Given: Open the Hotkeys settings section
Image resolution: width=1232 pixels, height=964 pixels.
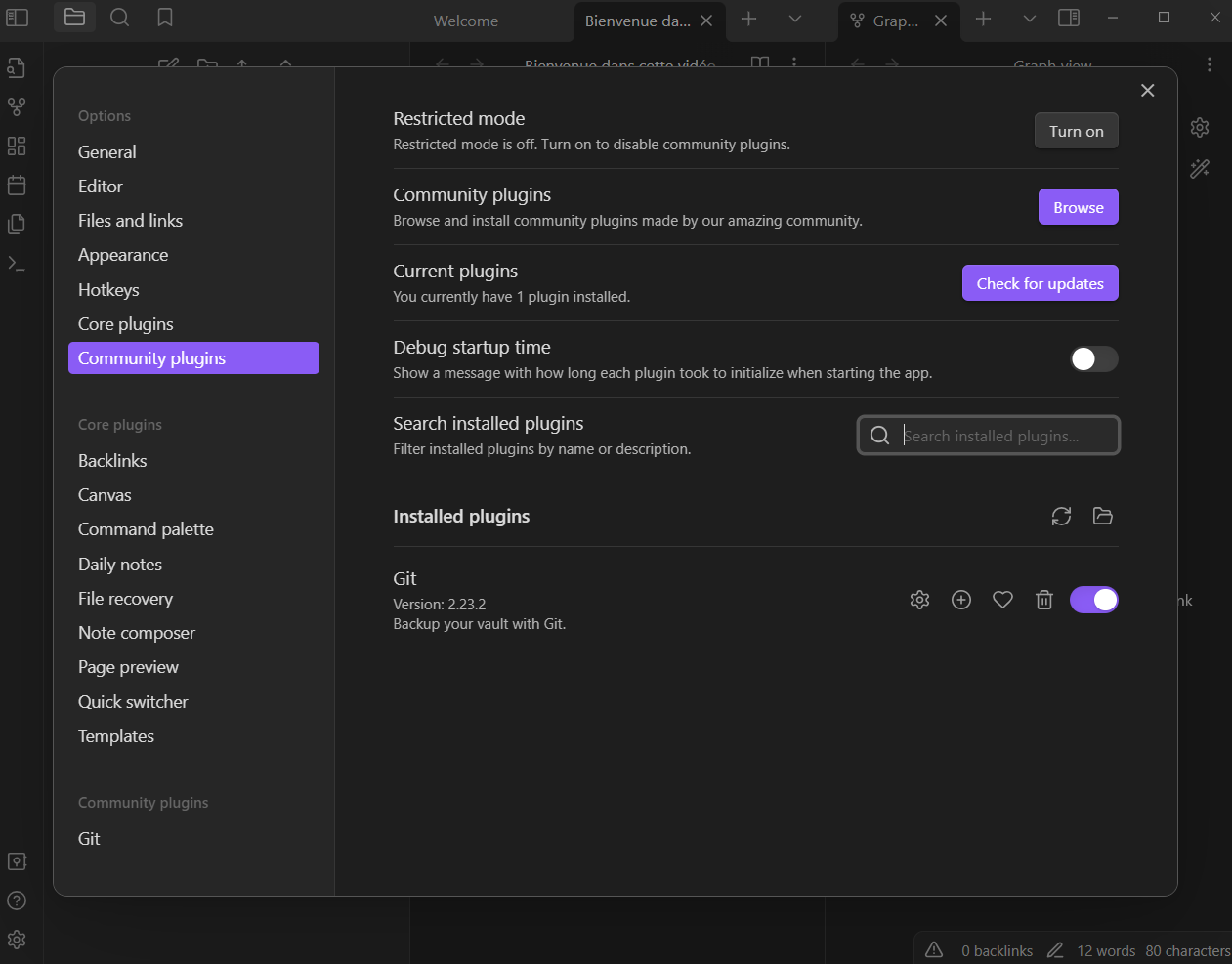Looking at the screenshot, I should pyautogui.click(x=108, y=290).
